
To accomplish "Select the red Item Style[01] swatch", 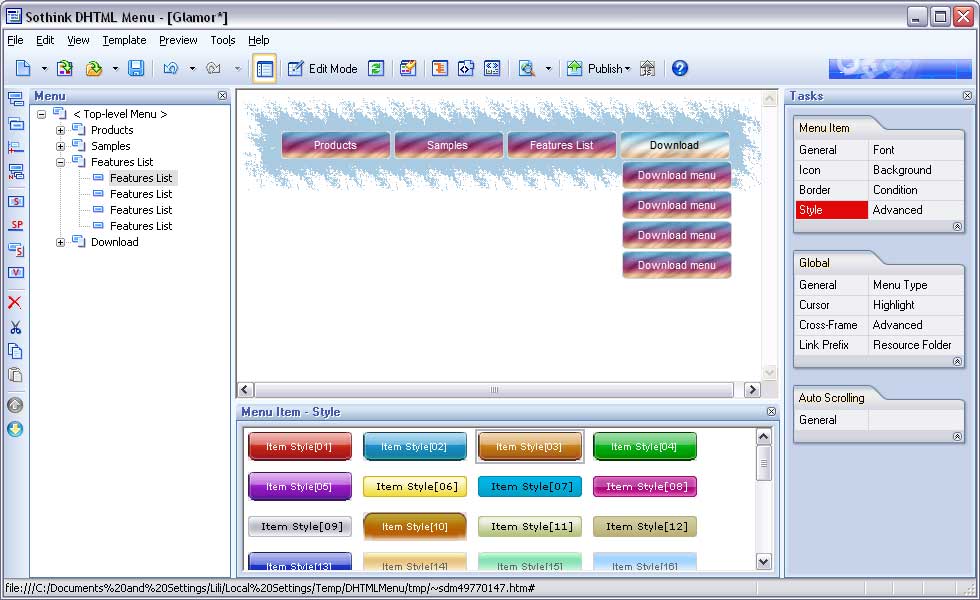I will coord(300,446).
